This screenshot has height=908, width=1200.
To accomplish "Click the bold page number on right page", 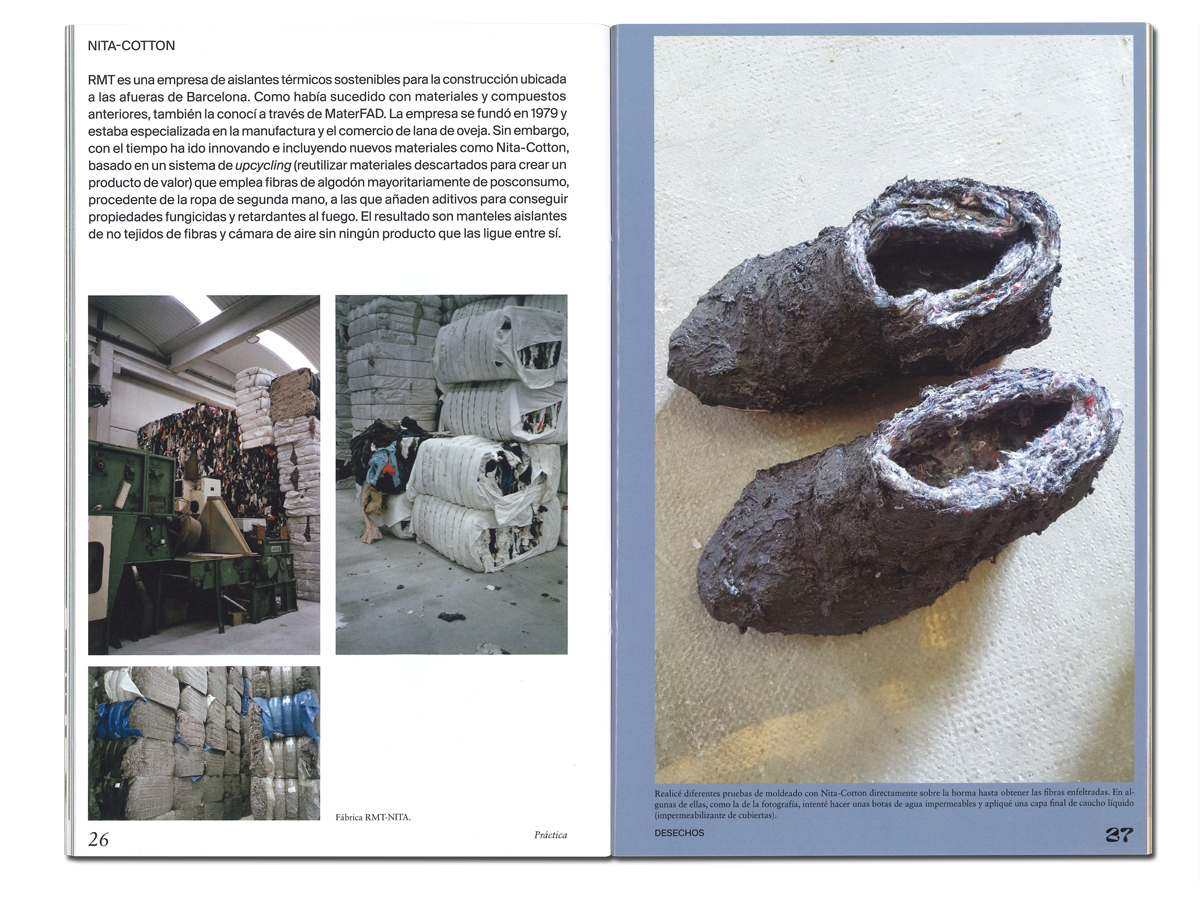I will (x=1118, y=835).
